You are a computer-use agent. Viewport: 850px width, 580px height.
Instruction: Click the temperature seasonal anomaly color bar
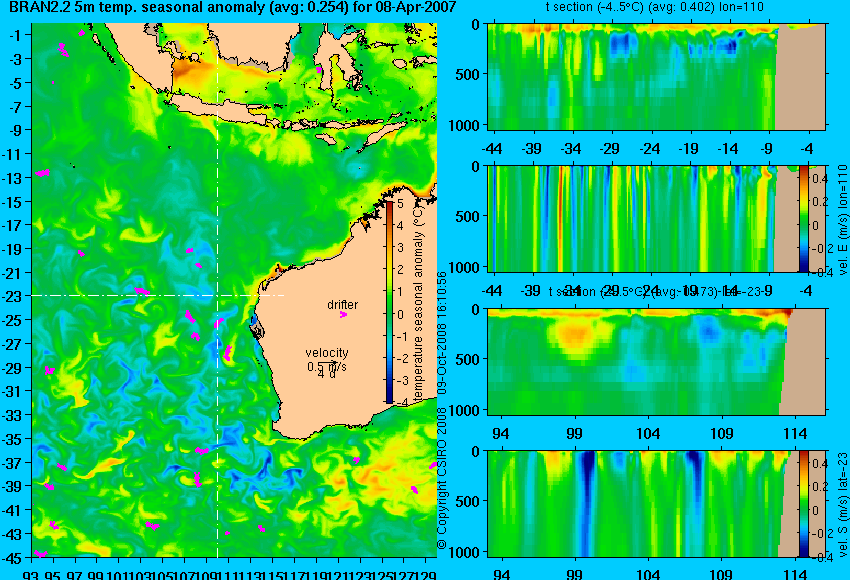(x=389, y=302)
